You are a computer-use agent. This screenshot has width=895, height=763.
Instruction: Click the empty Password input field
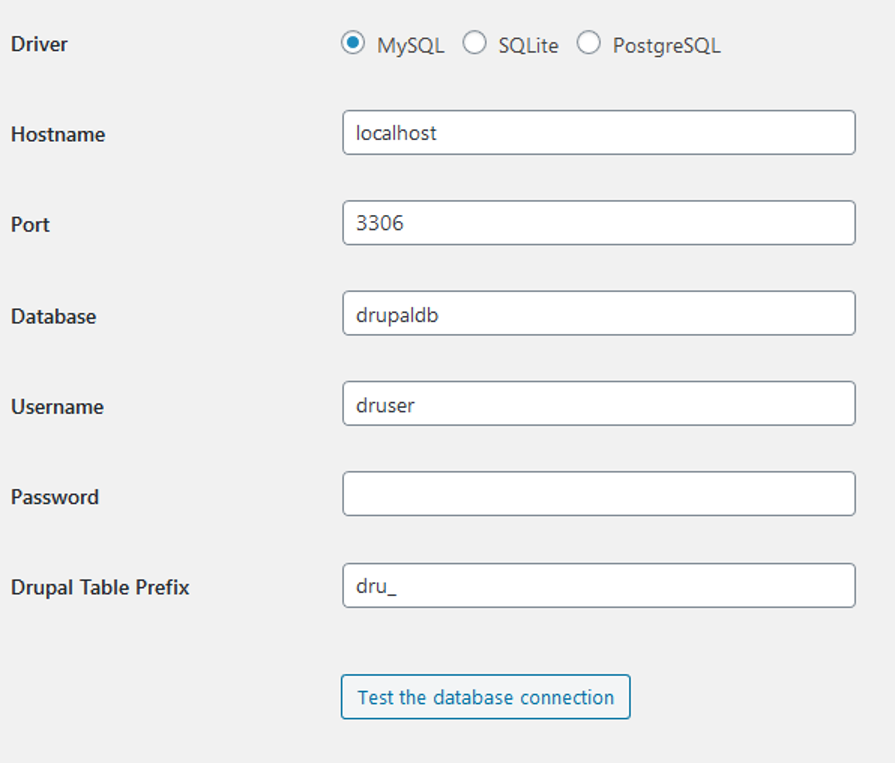coord(599,494)
